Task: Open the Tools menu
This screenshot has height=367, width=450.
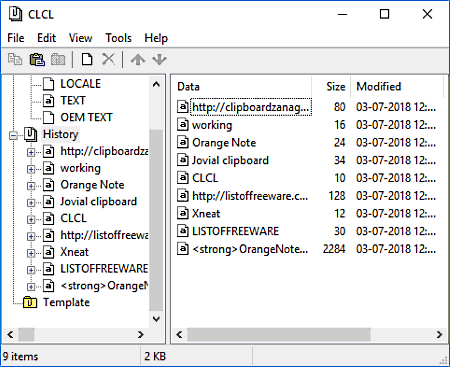Action: [118, 38]
